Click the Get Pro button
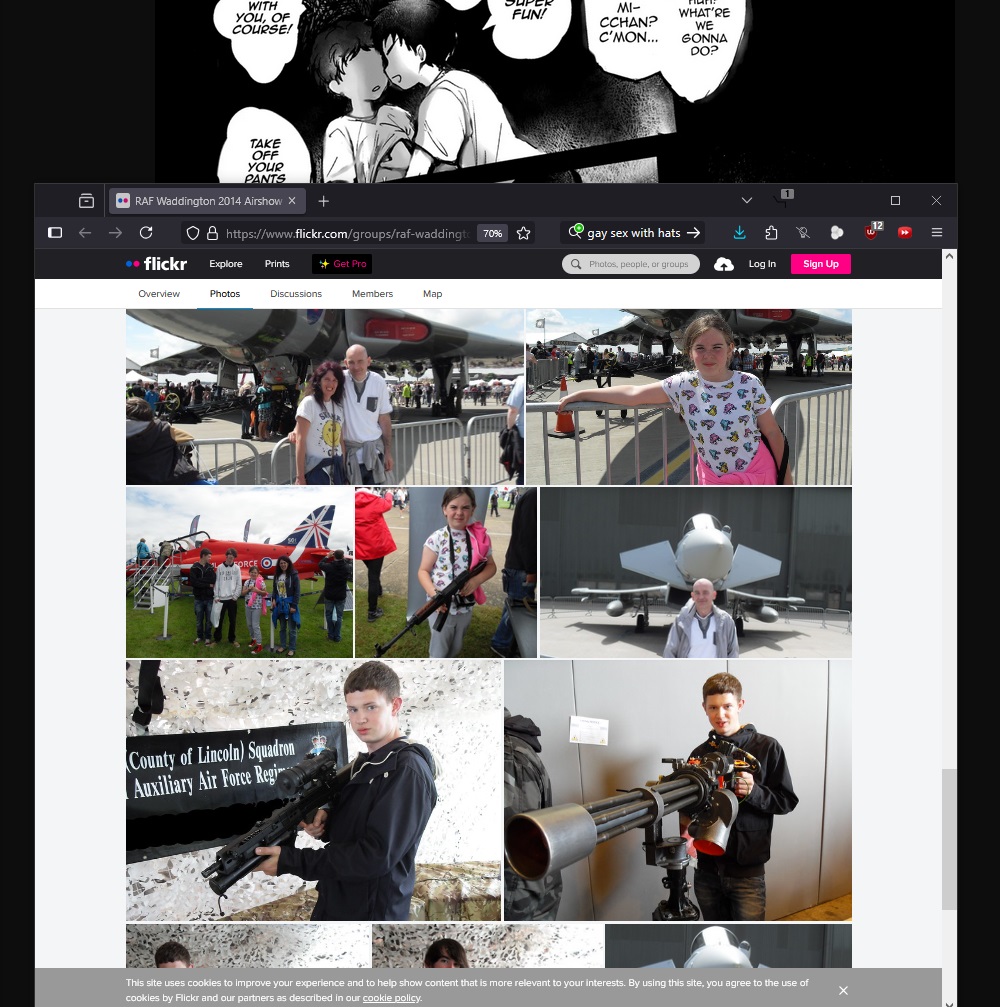Viewport: 1000px width, 1007px height. [x=342, y=264]
